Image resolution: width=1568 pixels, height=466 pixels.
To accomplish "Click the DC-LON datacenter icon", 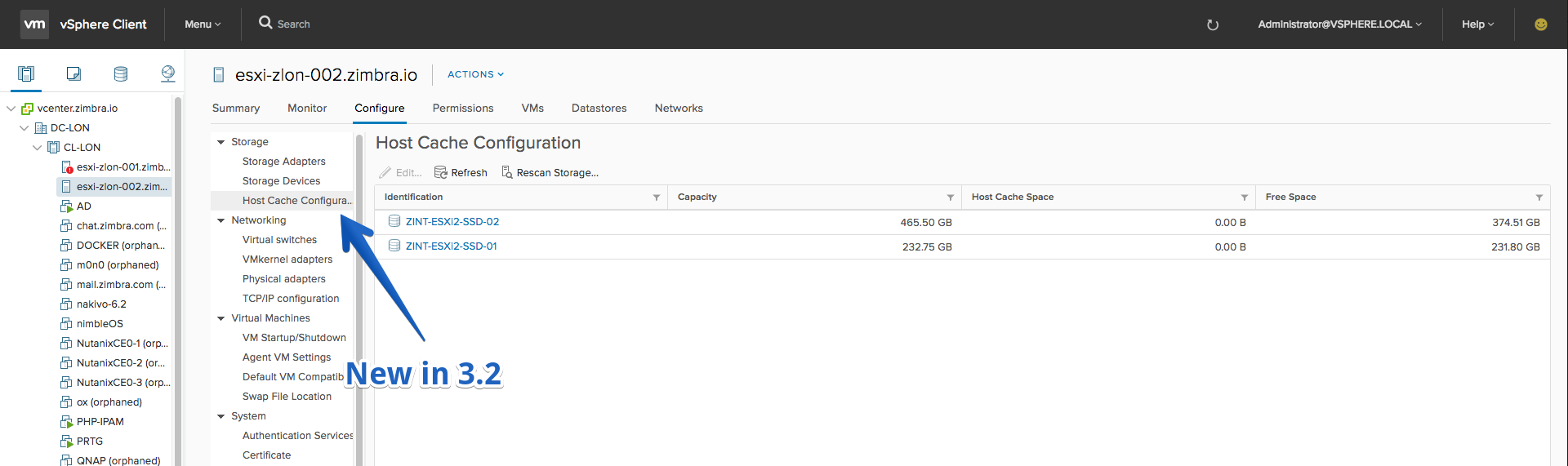I will click(x=40, y=128).
